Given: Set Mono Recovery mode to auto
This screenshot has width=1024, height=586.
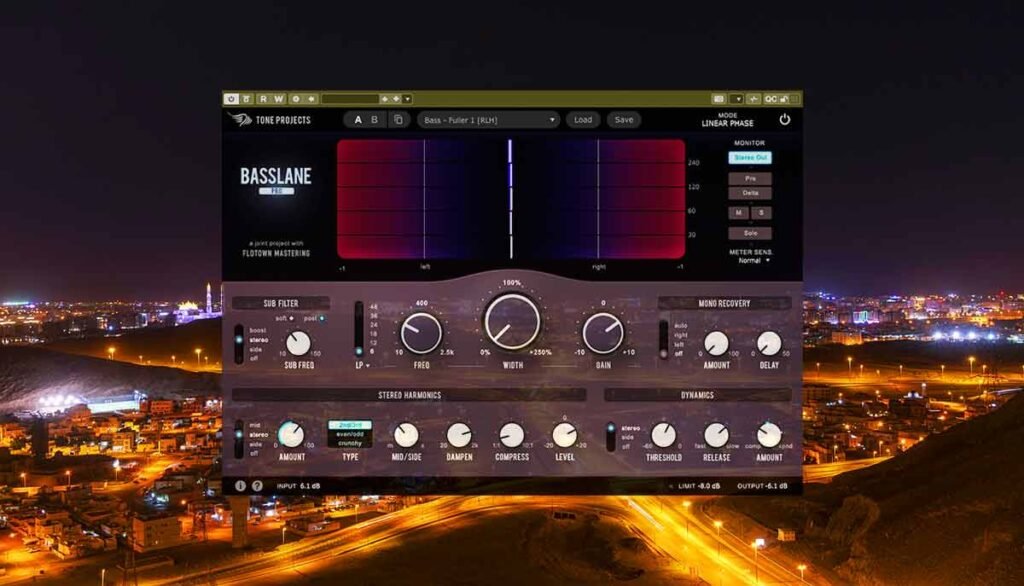Looking at the screenshot, I should [680, 325].
